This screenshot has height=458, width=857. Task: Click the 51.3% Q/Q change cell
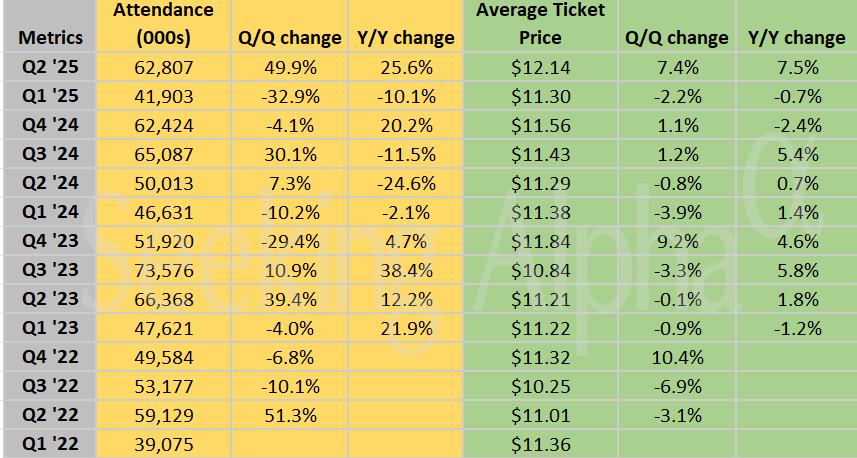[x=290, y=415]
